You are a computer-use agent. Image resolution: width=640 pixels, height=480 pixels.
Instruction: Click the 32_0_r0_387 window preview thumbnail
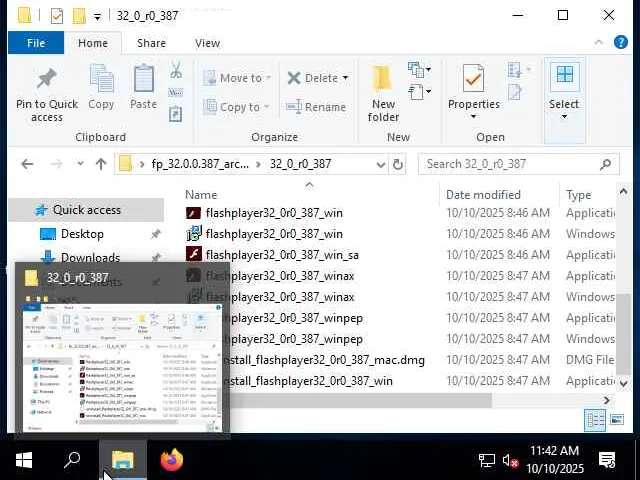click(122, 367)
